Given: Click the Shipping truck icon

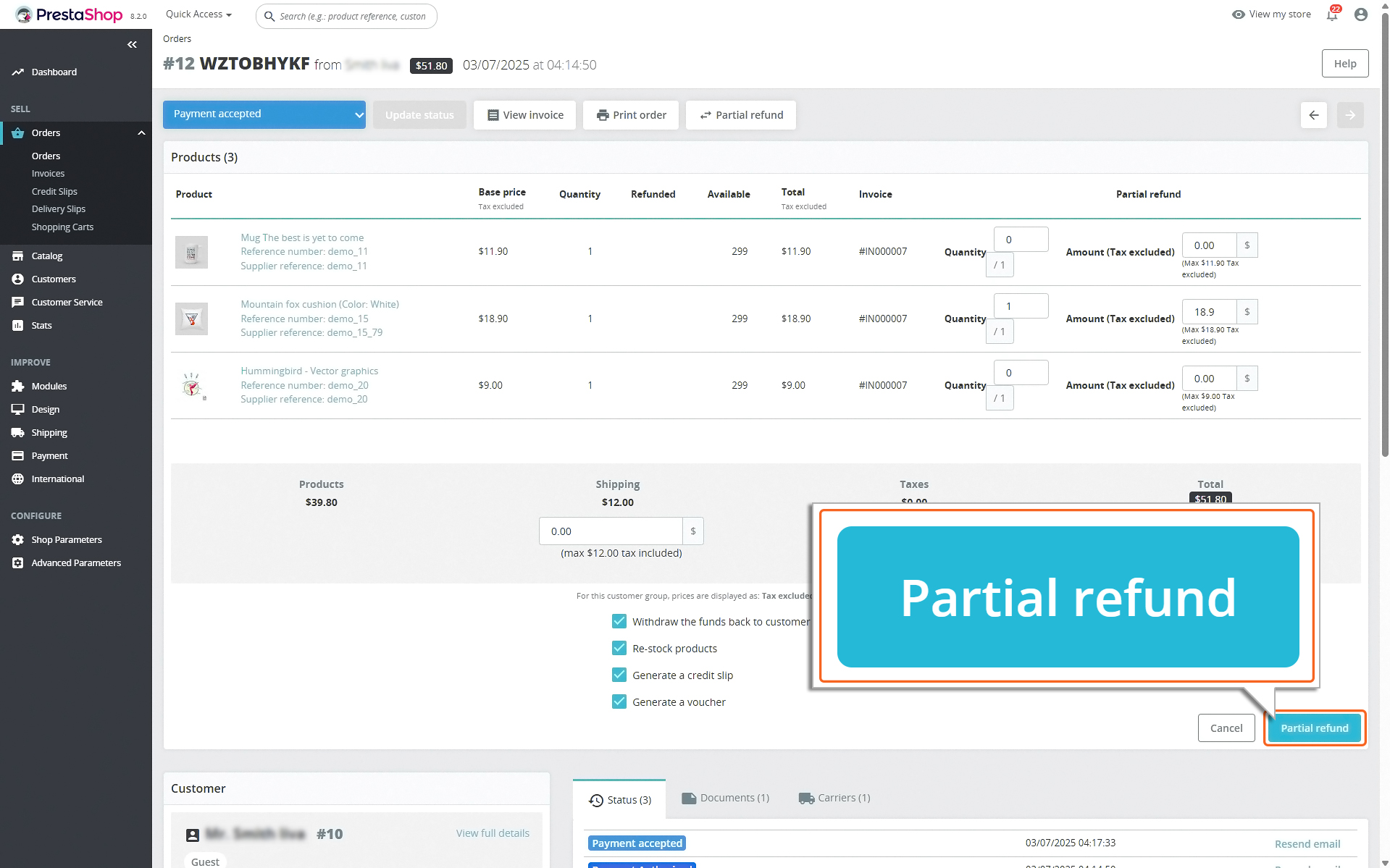Looking at the screenshot, I should point(18,432).
